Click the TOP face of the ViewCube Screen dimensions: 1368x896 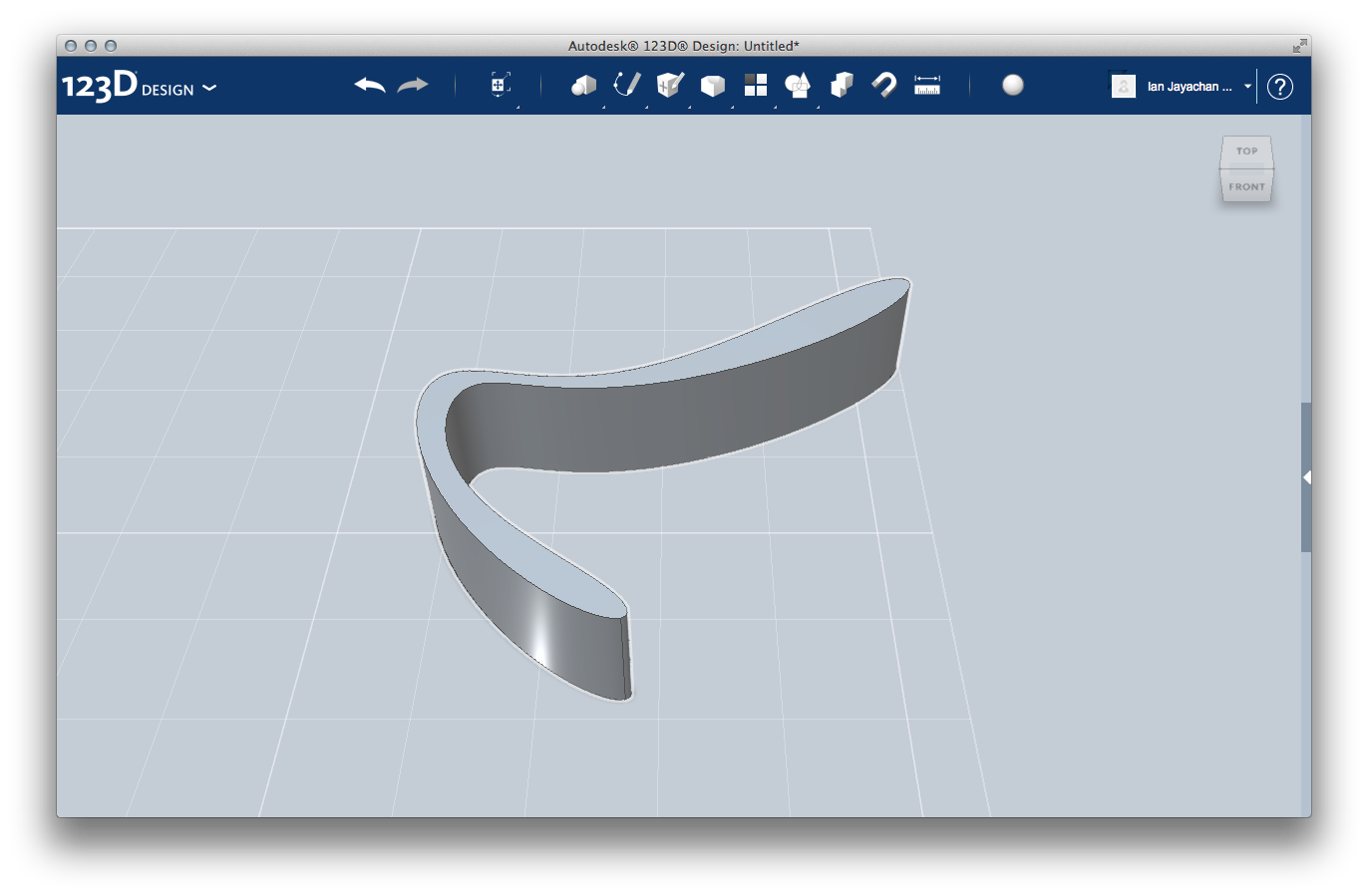click(1245, 151)
